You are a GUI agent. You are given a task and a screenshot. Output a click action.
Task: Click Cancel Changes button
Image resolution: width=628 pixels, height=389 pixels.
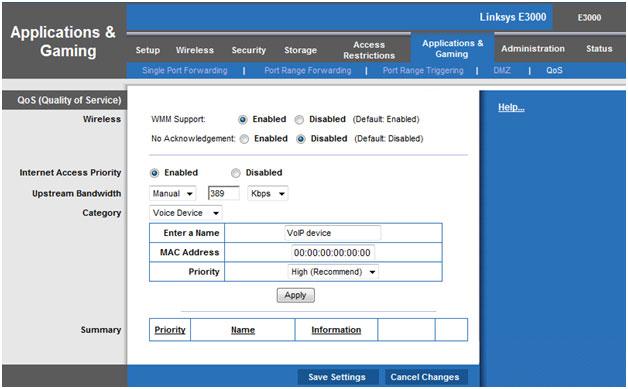(x=425, y=377)
